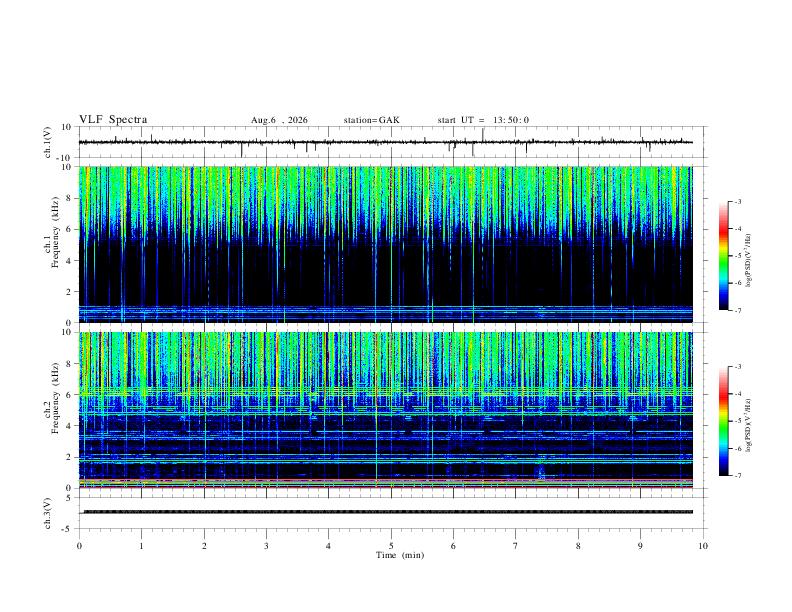Click the 9 minute tick on time axis

tap(640, 546)
